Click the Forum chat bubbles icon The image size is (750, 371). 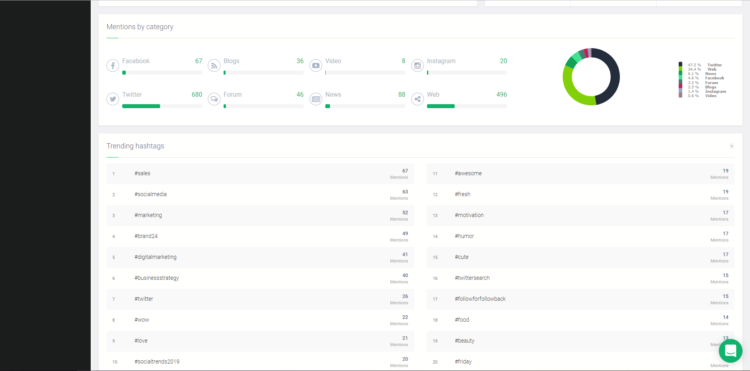click(x=214, y=99)
